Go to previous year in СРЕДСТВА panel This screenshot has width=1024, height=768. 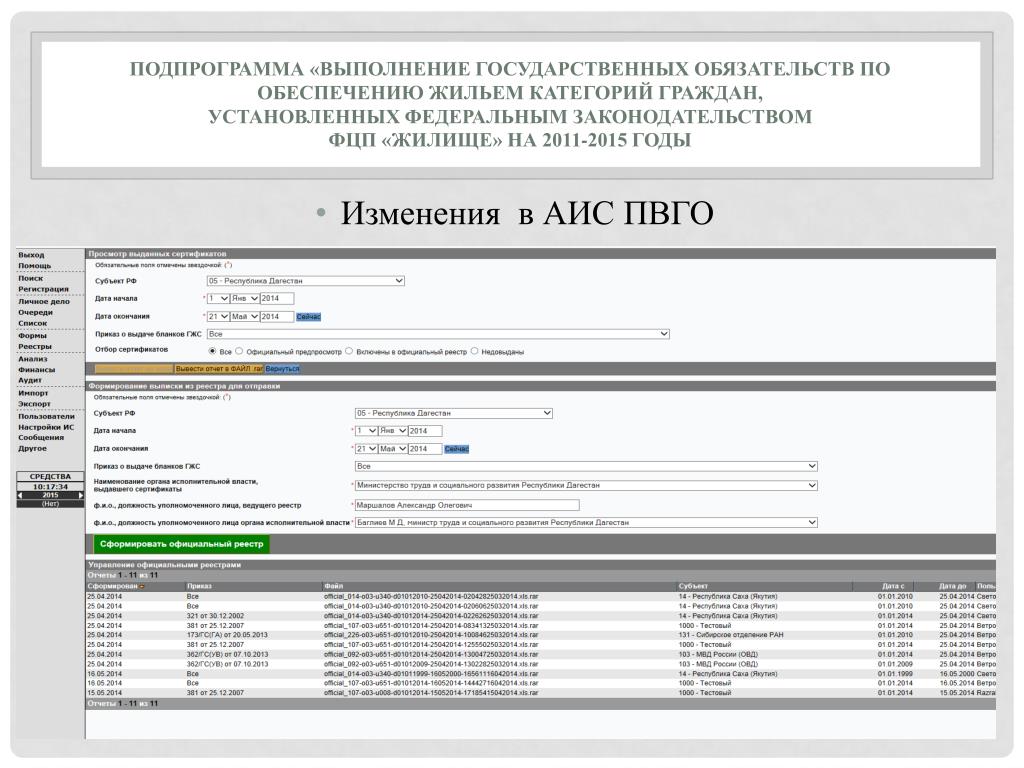coord(20,496)
